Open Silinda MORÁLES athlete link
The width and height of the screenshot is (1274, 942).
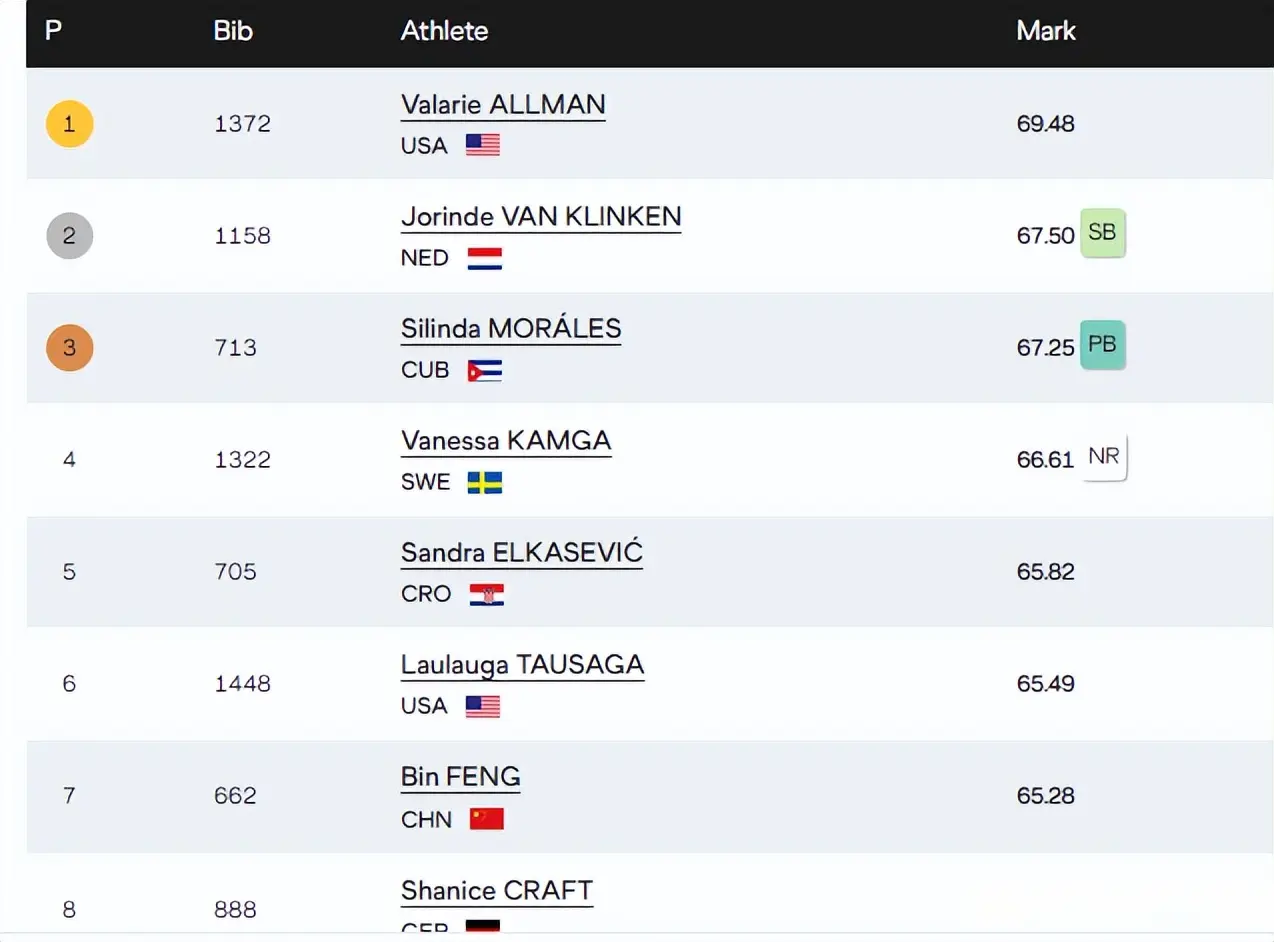511,329
